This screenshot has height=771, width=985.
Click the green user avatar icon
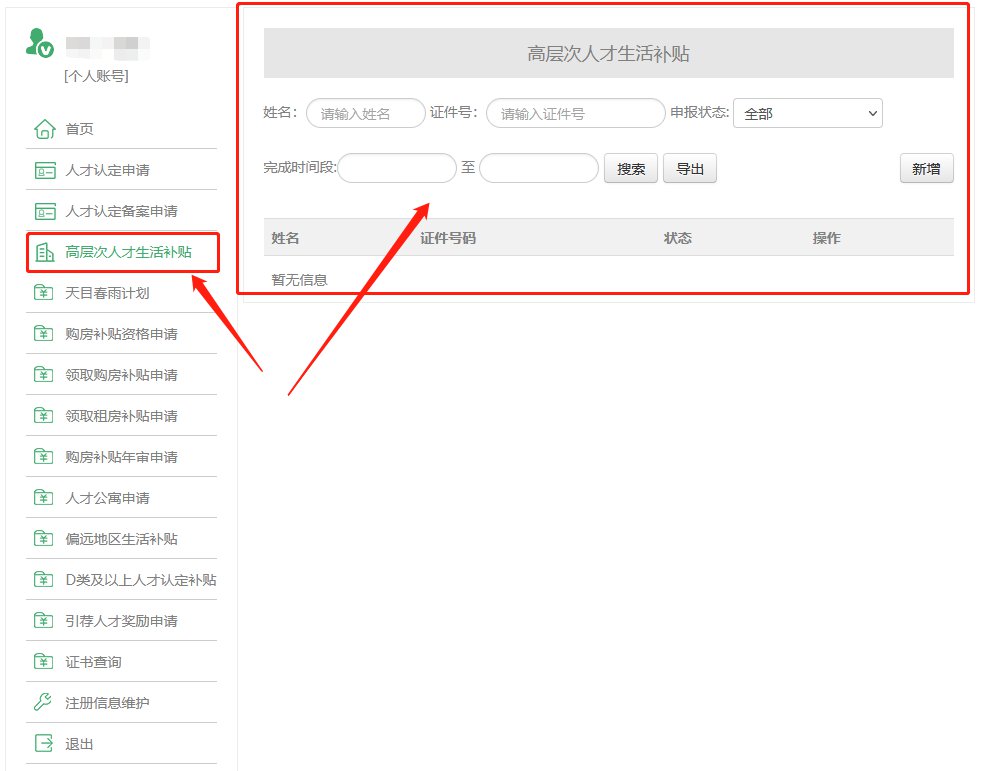40,43
